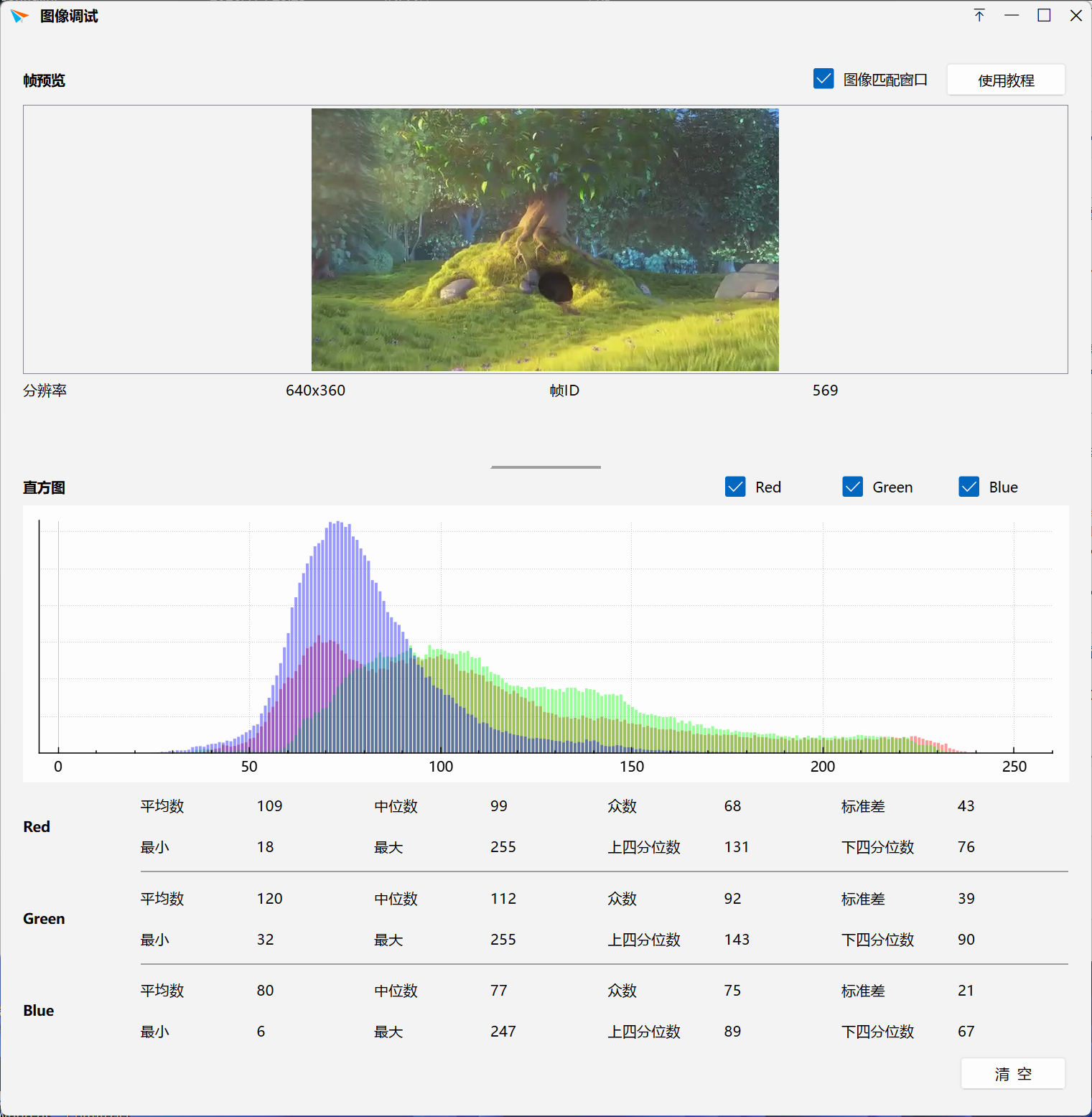Minimize the 图像调试 window
This screenshot has width=1092, height=1117.
pyautogui.click(x=1012, y=16)
